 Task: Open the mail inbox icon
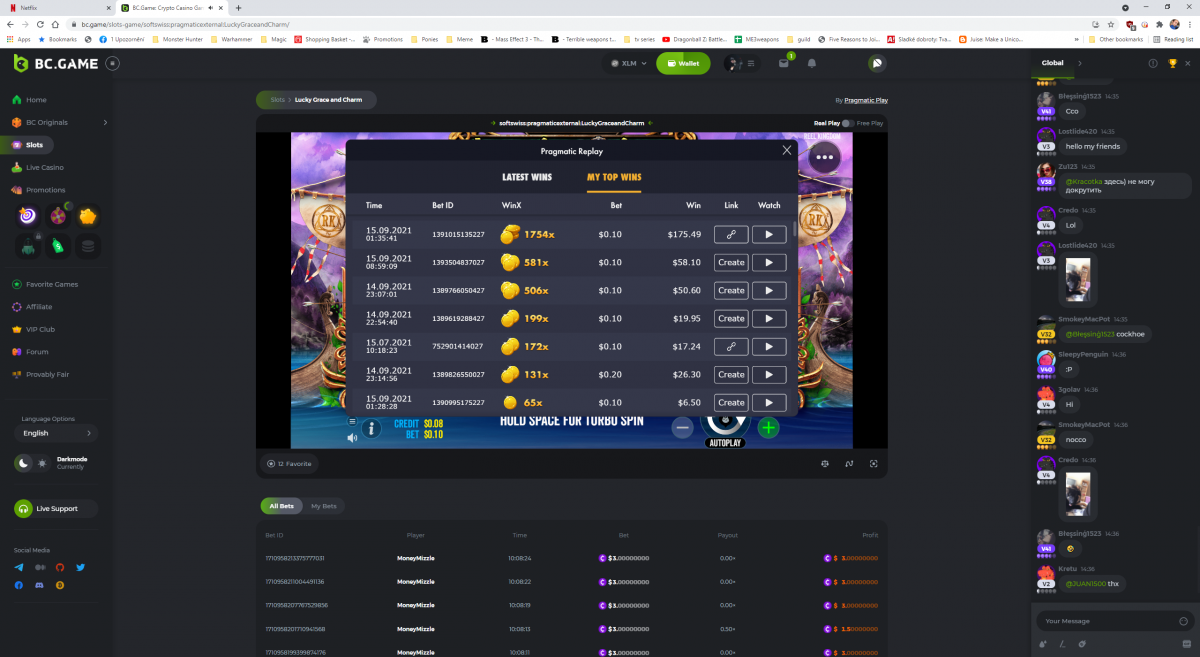pos(784,63)
